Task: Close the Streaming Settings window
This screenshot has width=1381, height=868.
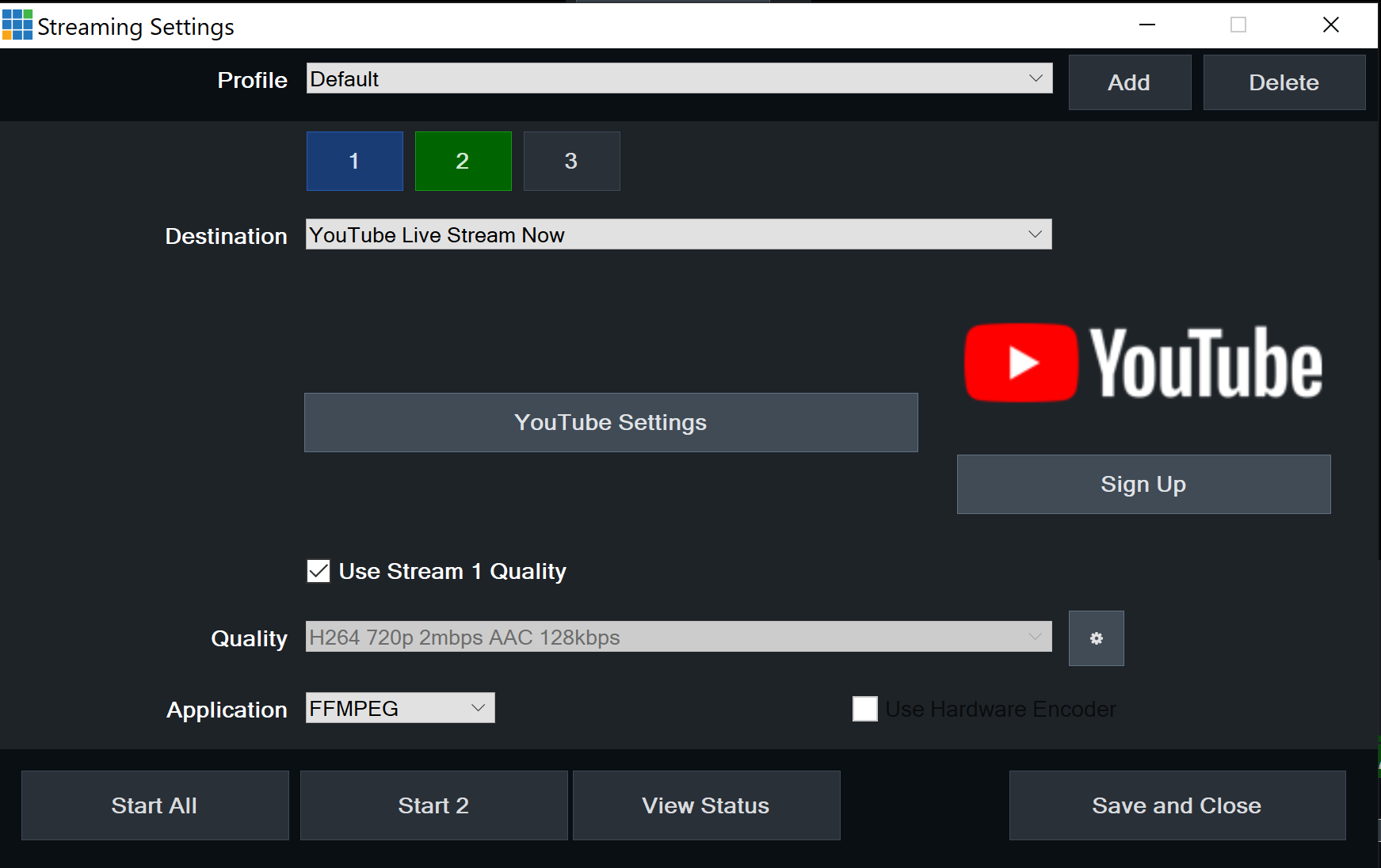Action: point(1331,25)
